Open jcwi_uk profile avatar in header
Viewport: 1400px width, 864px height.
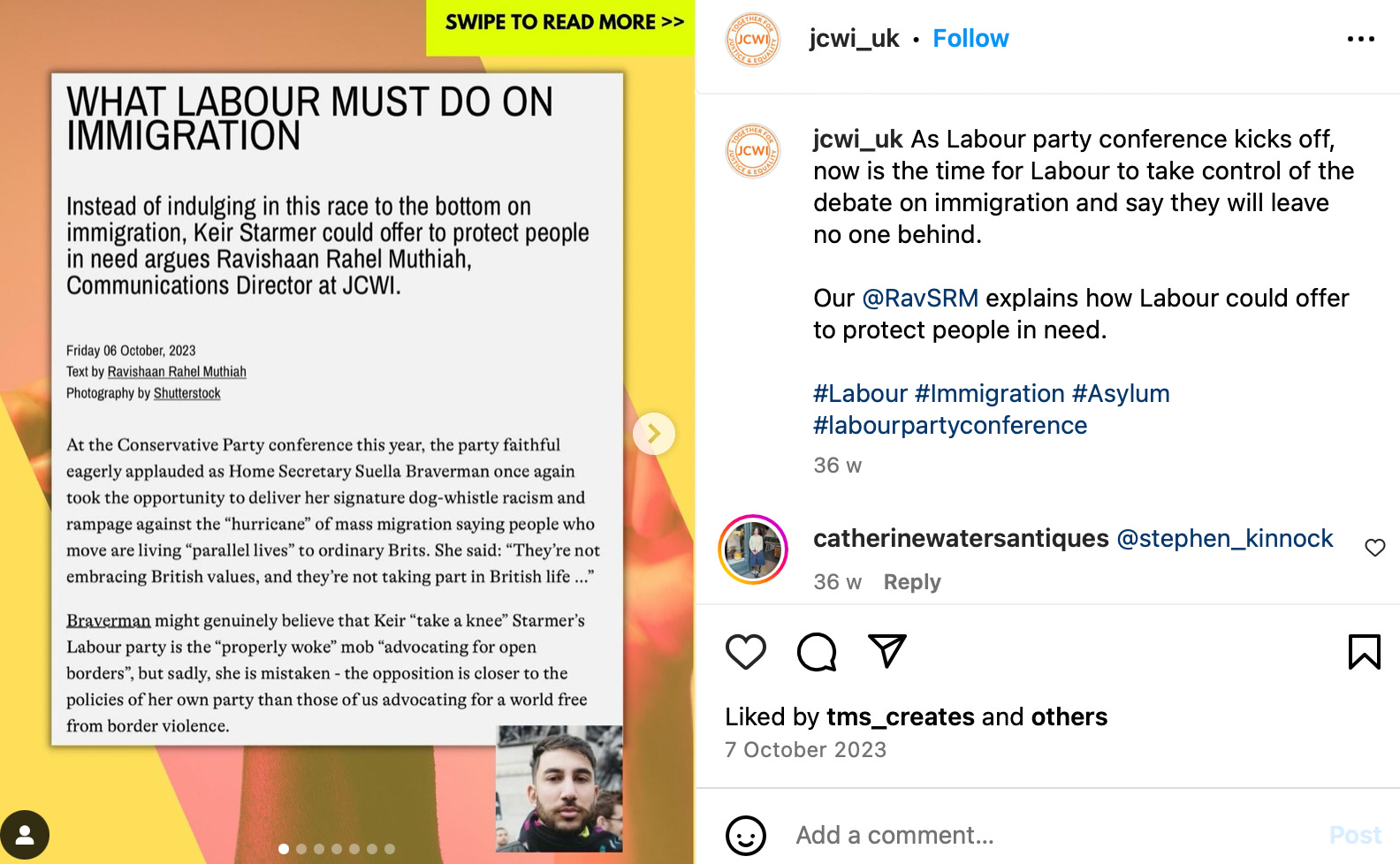pyautogui.click(x=753, y=40)
